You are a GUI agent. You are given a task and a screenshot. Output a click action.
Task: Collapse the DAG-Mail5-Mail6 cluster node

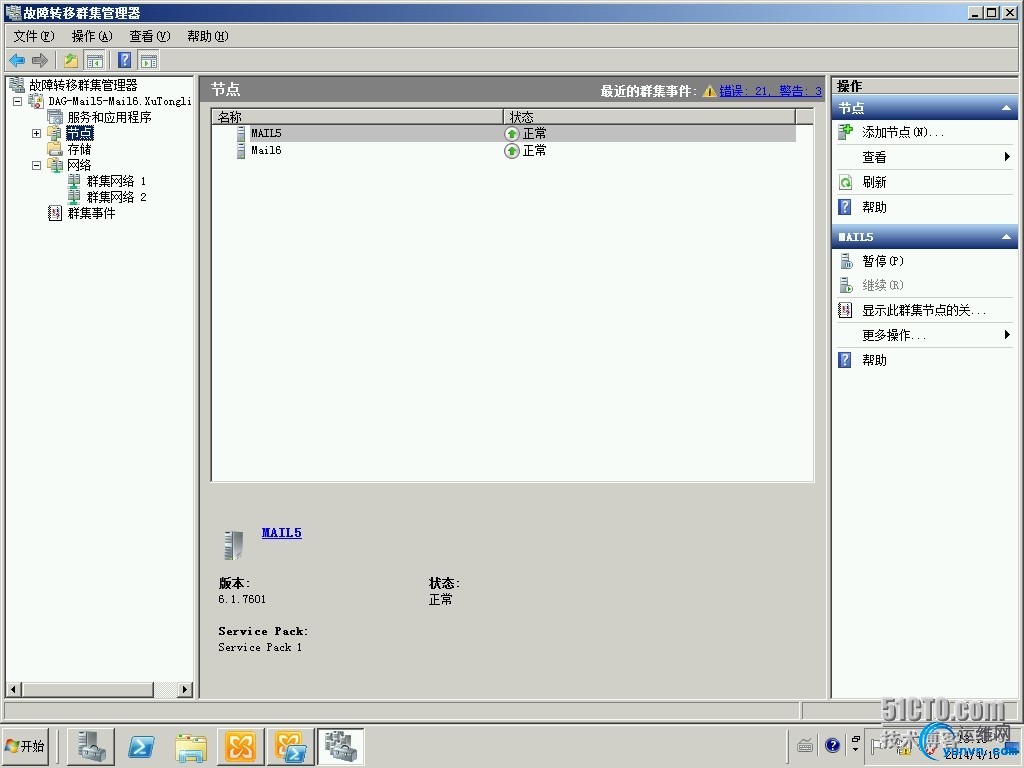(18, 101)
